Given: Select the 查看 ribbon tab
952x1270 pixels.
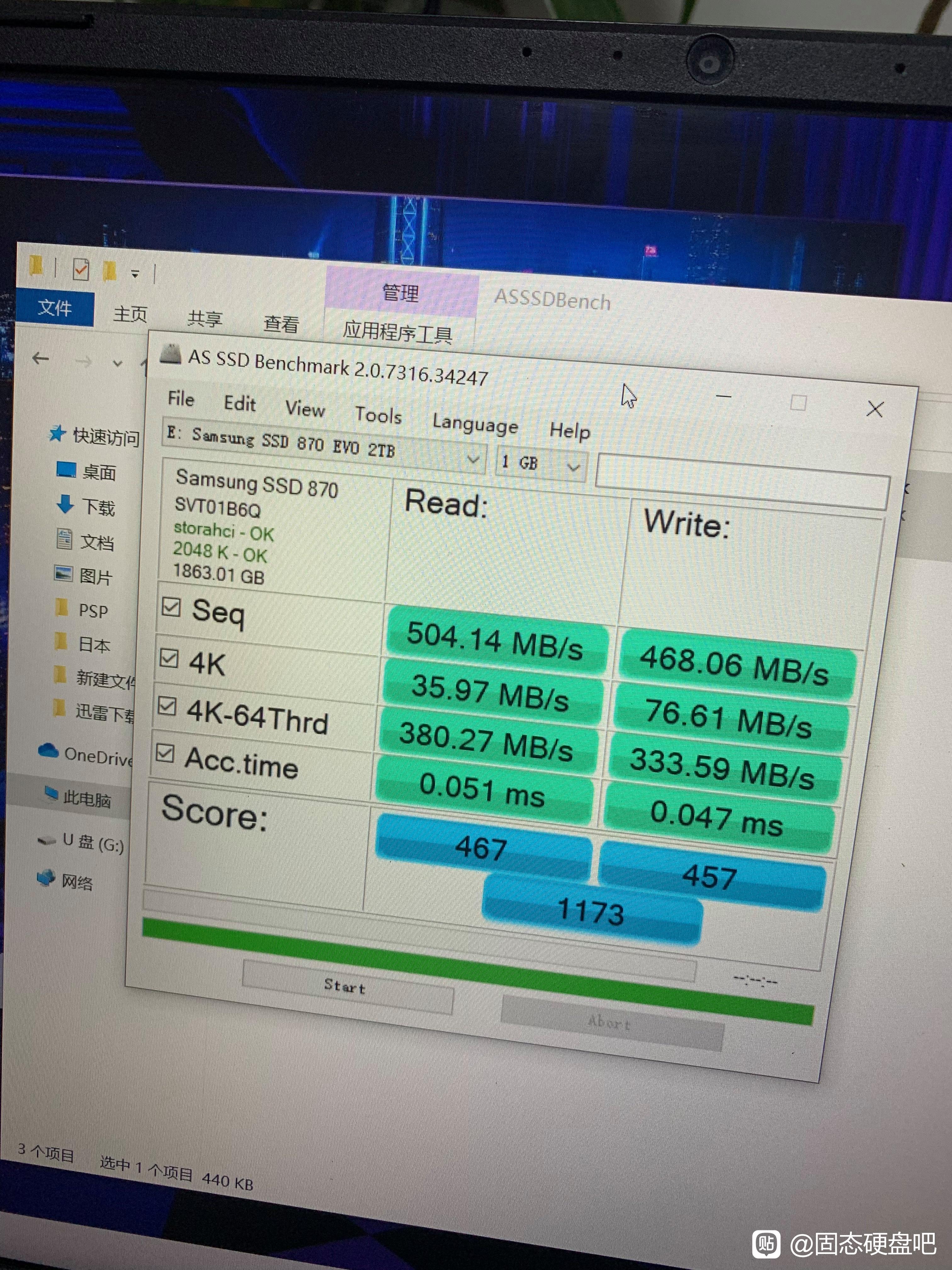Looking at the screenshot, I should point(281,324).
